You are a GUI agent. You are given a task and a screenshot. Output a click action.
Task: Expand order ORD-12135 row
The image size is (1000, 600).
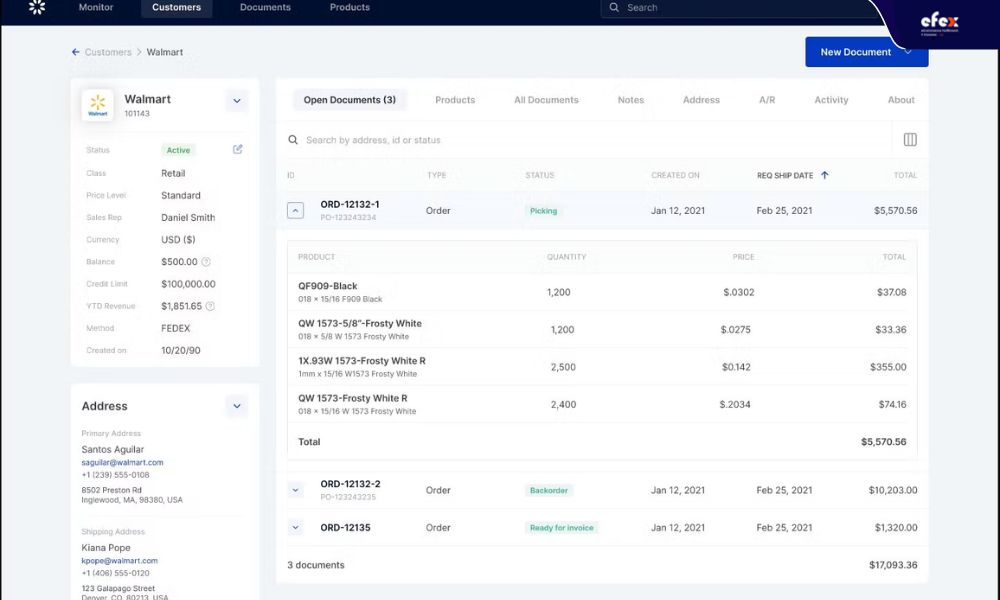(295, 527)
